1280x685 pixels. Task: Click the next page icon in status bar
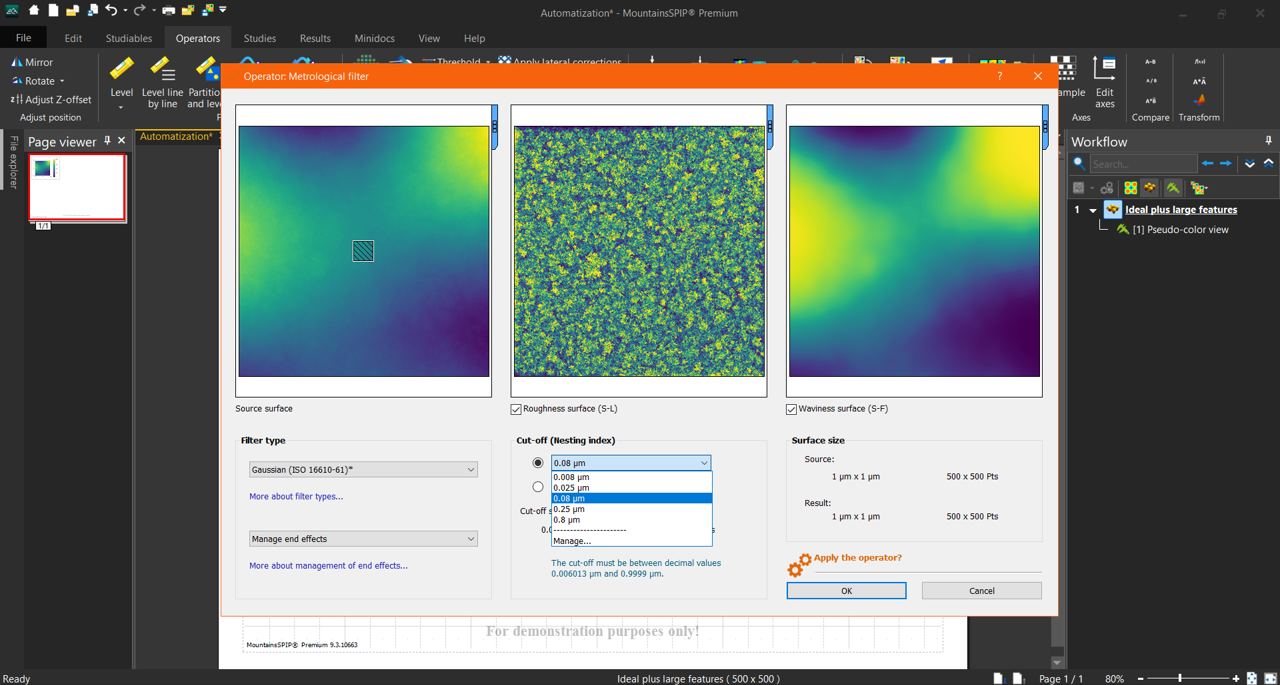(x=1017, y=678)
